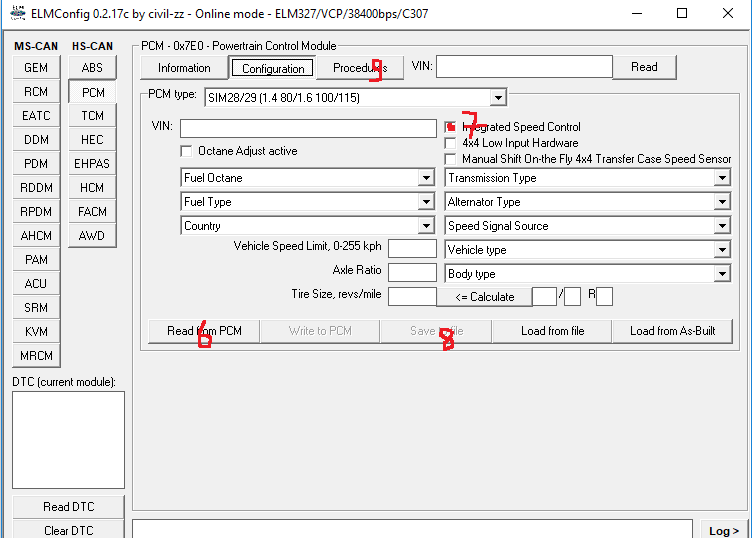
Task: Enable Octane Adjust active checkbox
Action: click(186, 151)
